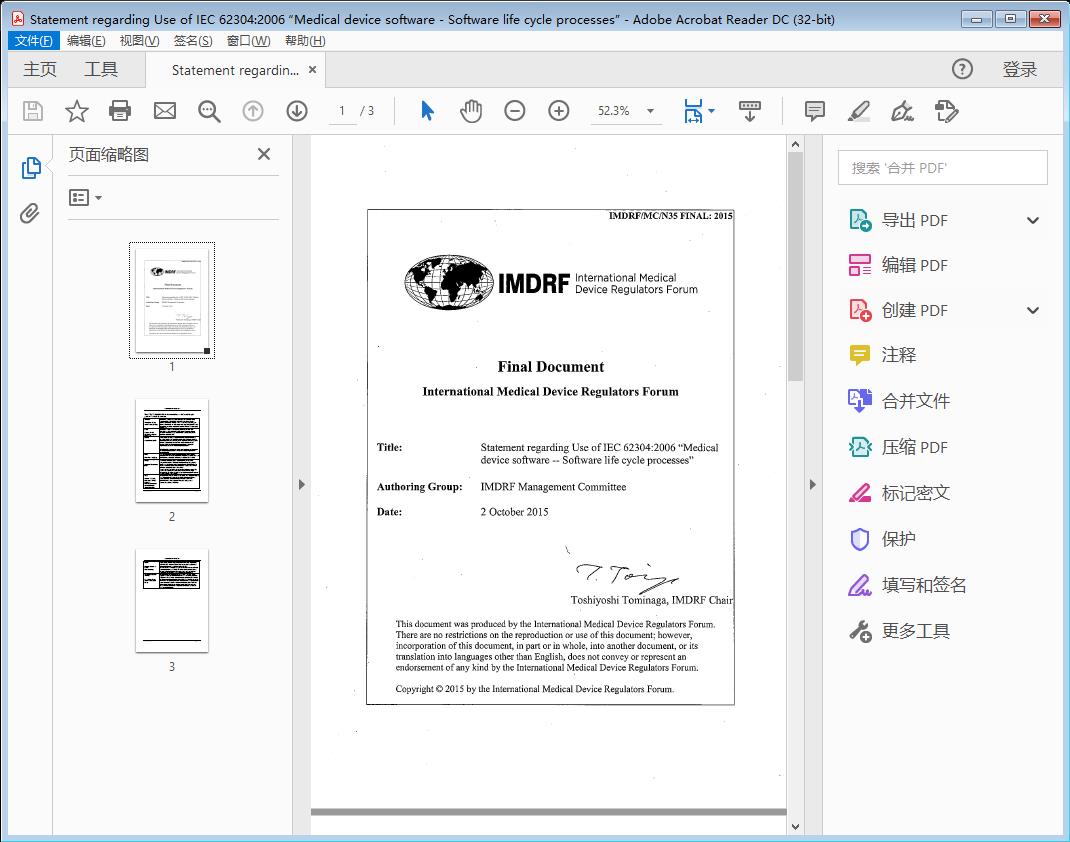Click the document vertical scrollbar thumb
The height and width of the screenshot is (842, 1070).
[x=795, y=266]
